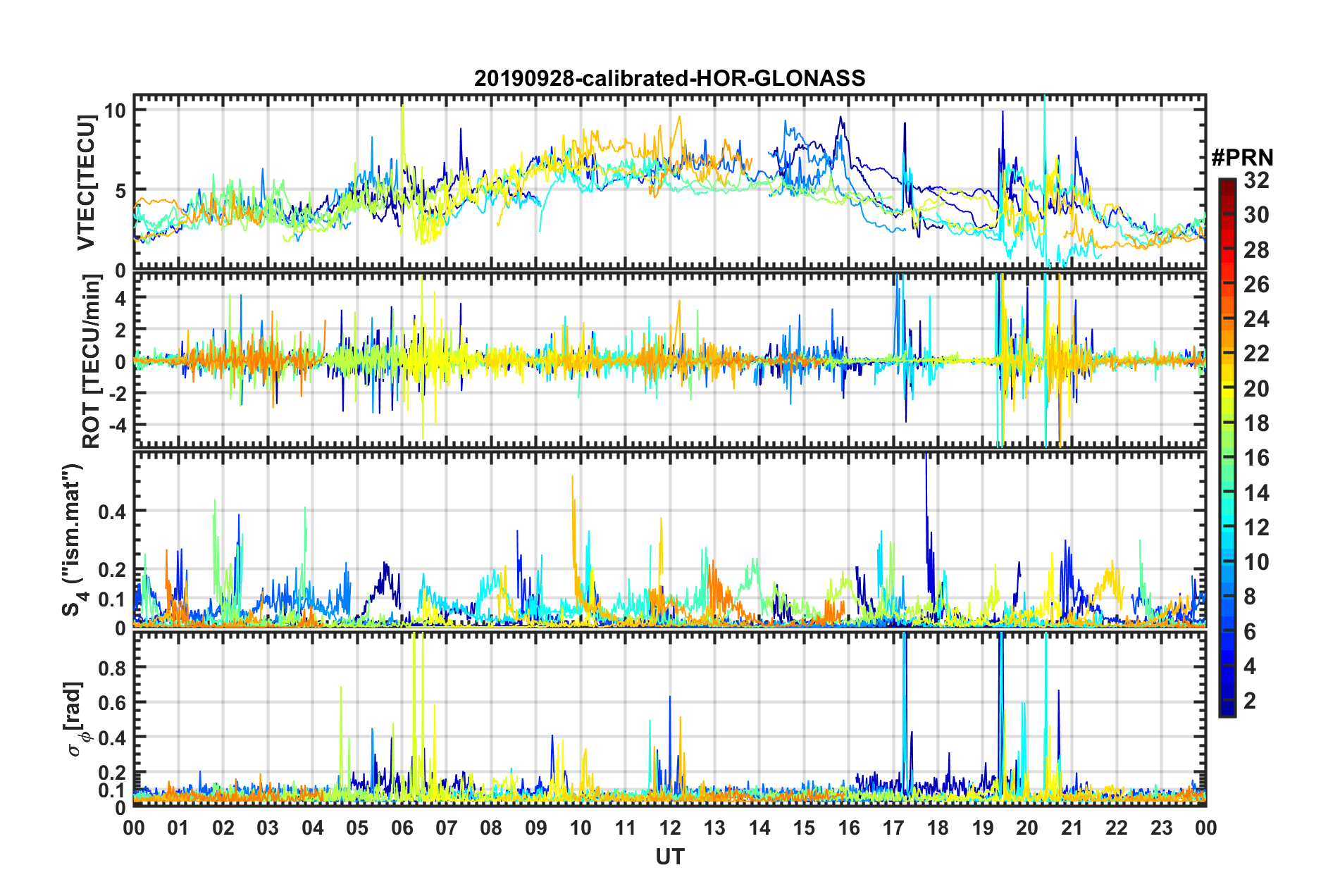Click the 12 hour tick label on x-axis
1340x896 pixels.
[670, 827]
